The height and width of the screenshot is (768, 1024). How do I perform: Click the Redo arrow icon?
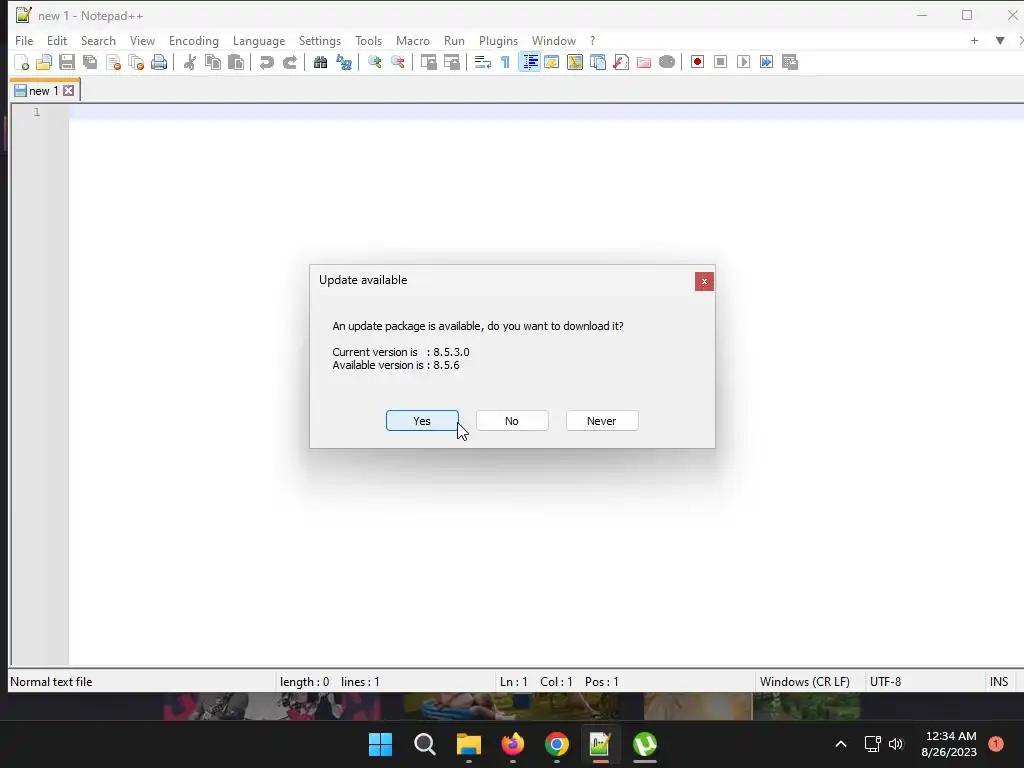pyautogui.click(x=289, y=62)
